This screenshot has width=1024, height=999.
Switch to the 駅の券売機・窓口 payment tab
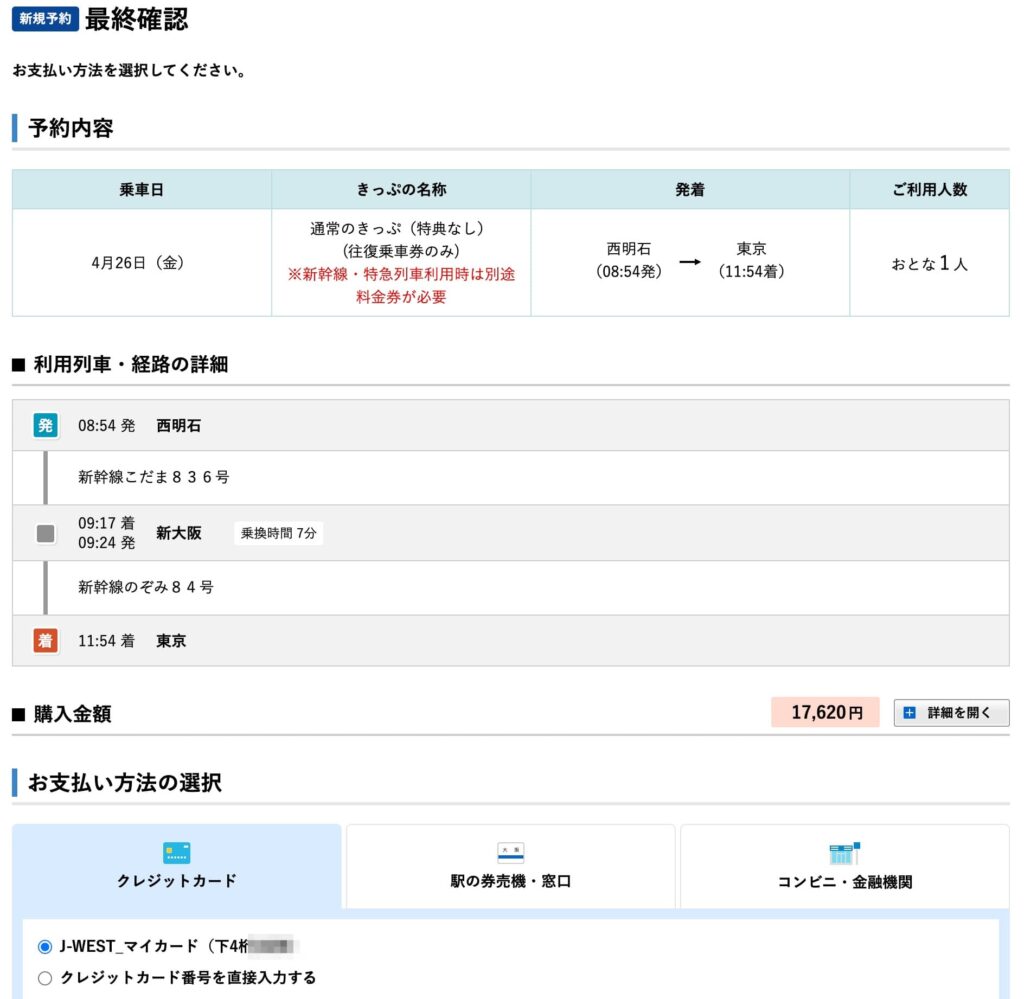[x=511, y=865]
